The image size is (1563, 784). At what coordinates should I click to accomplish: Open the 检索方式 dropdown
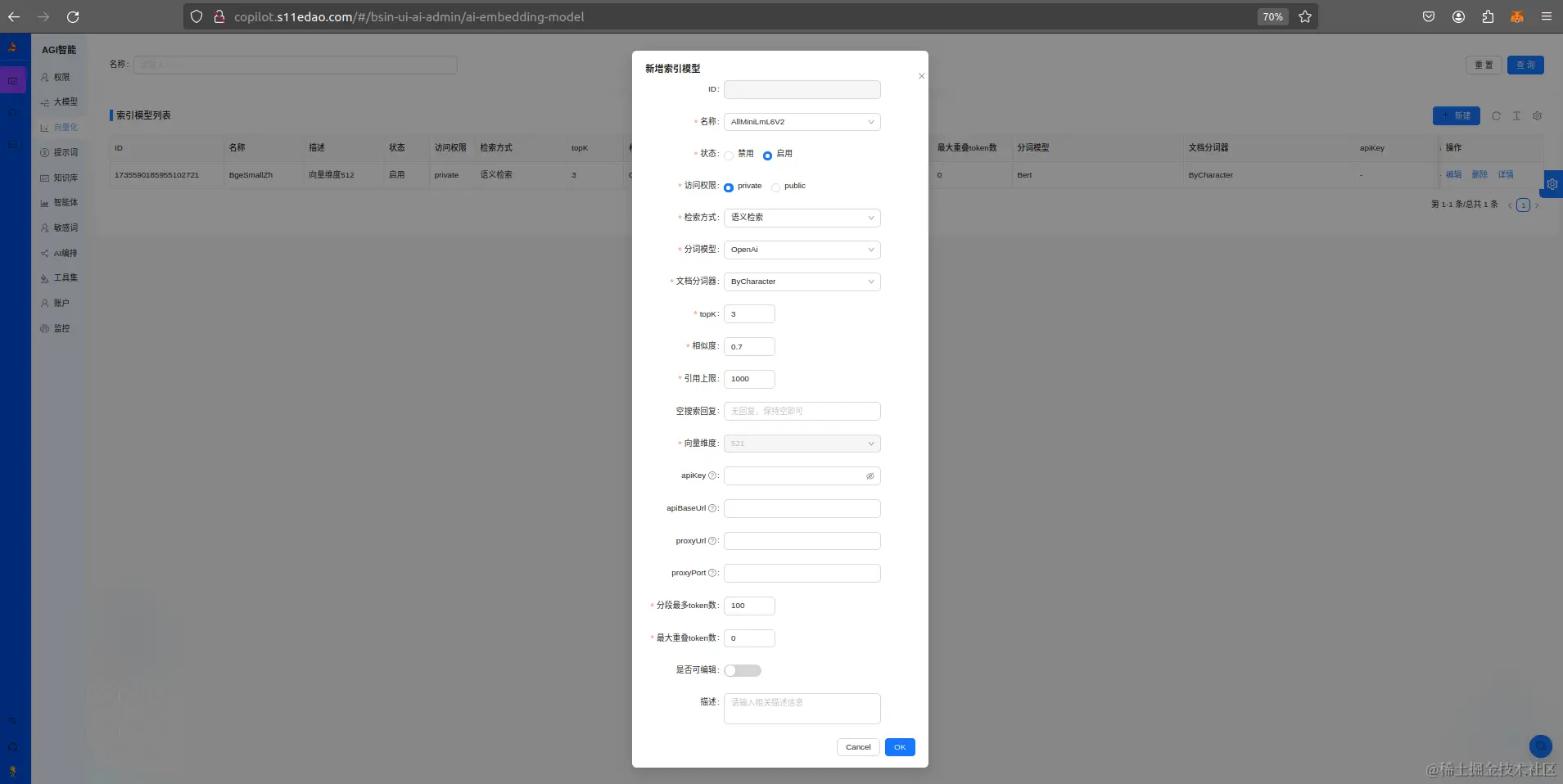(802, 218)
